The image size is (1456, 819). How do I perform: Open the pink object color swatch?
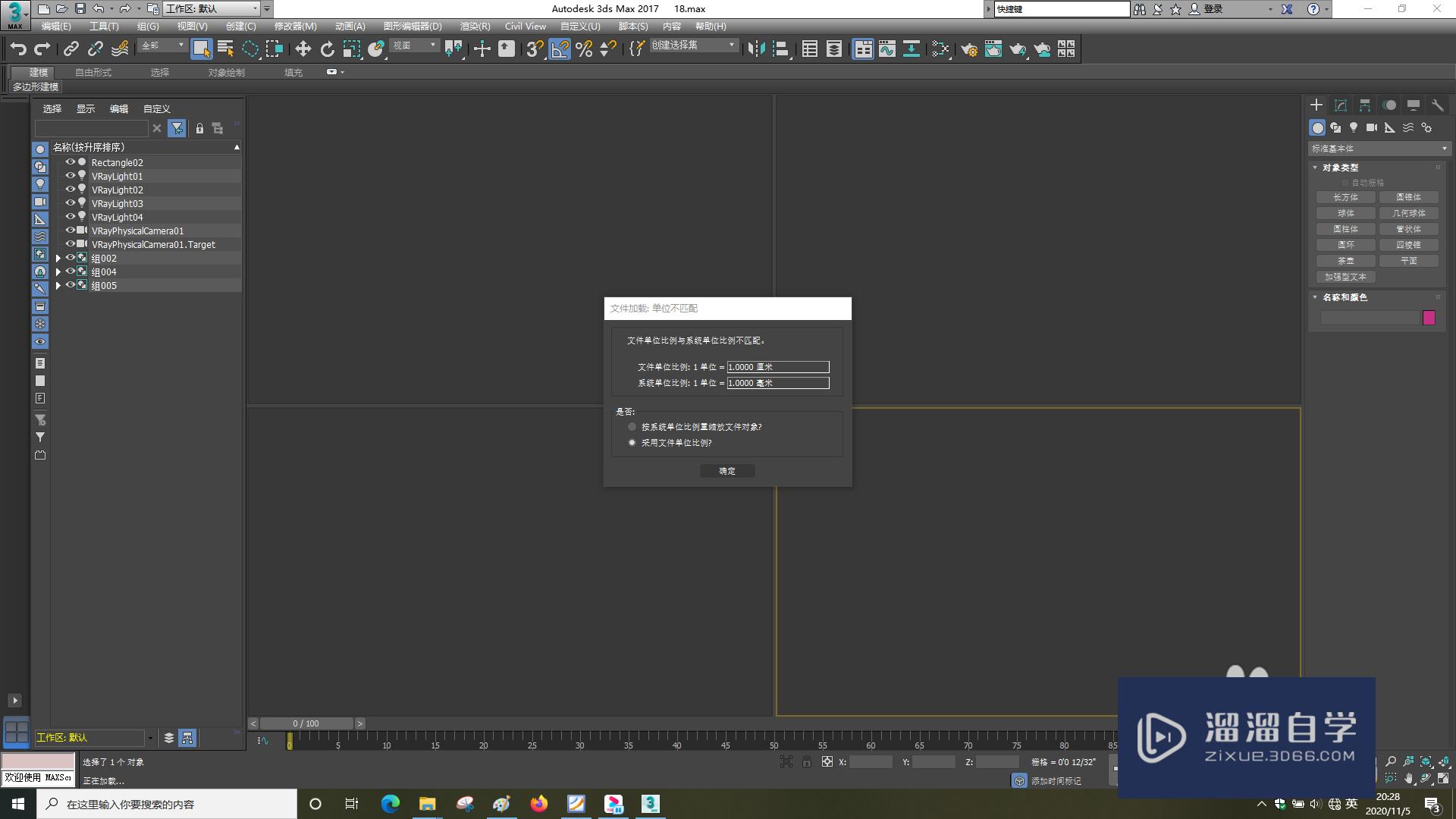pos(1429,318)
